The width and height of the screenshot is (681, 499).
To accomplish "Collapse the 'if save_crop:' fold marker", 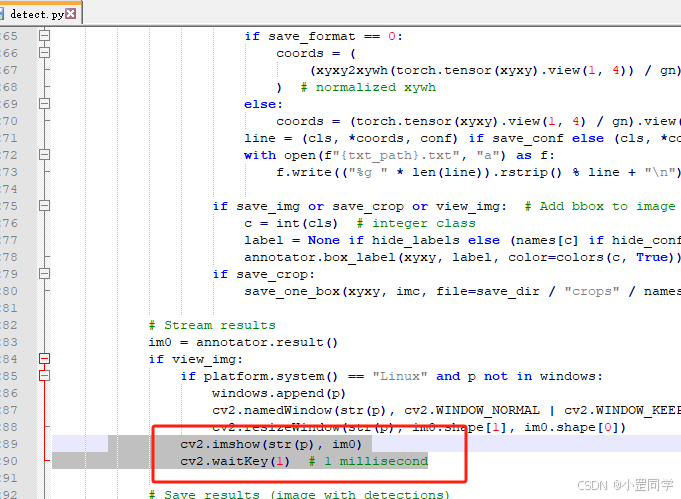I will 44,274.
